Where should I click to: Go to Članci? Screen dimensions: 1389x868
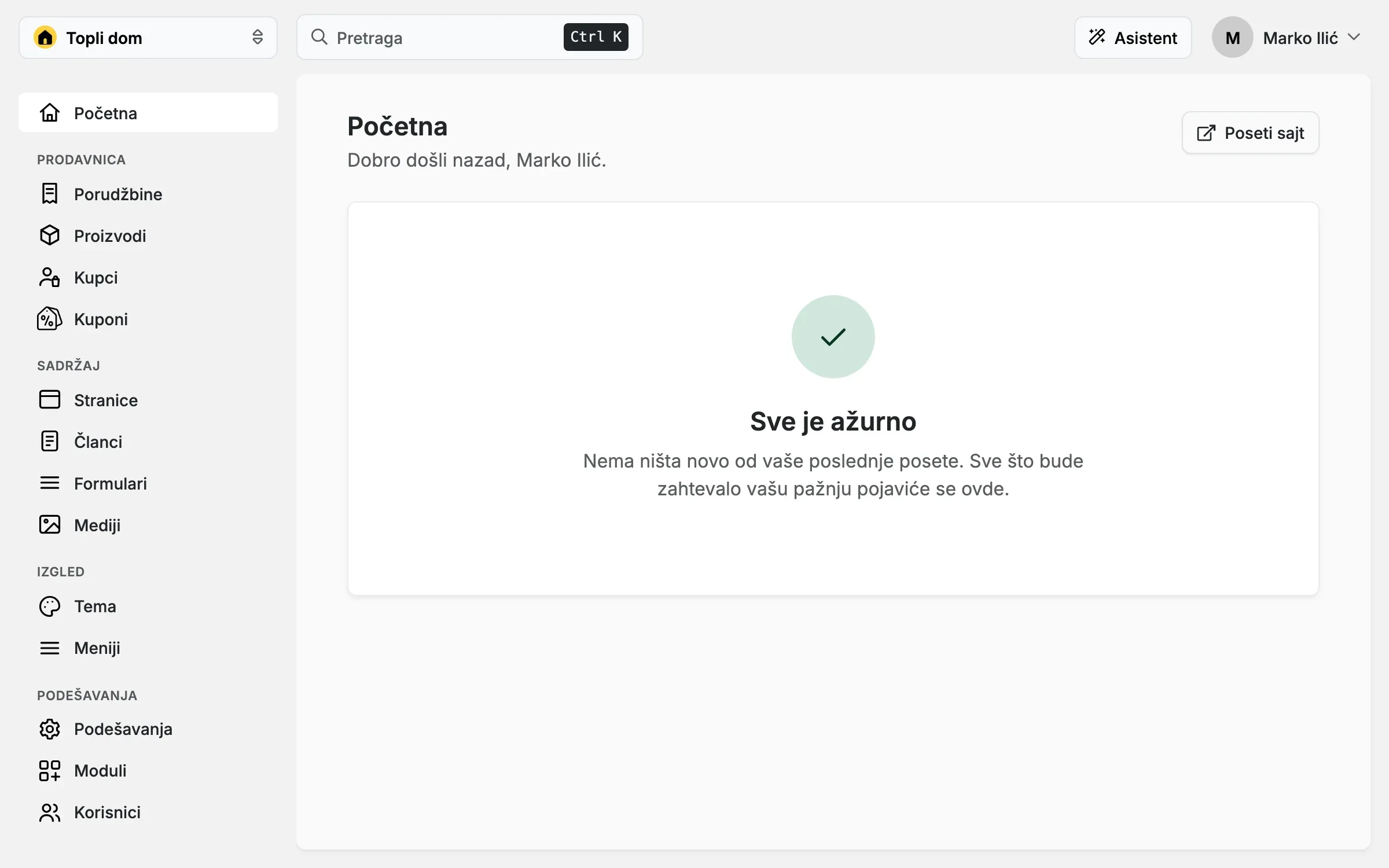148,442
